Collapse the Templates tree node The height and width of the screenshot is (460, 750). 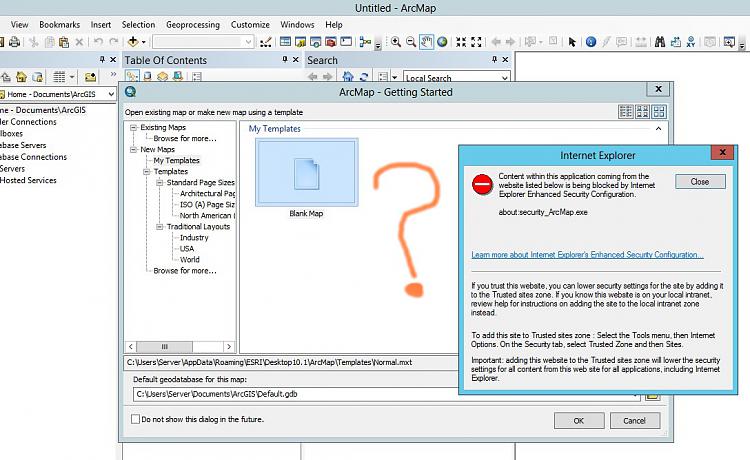147,172
